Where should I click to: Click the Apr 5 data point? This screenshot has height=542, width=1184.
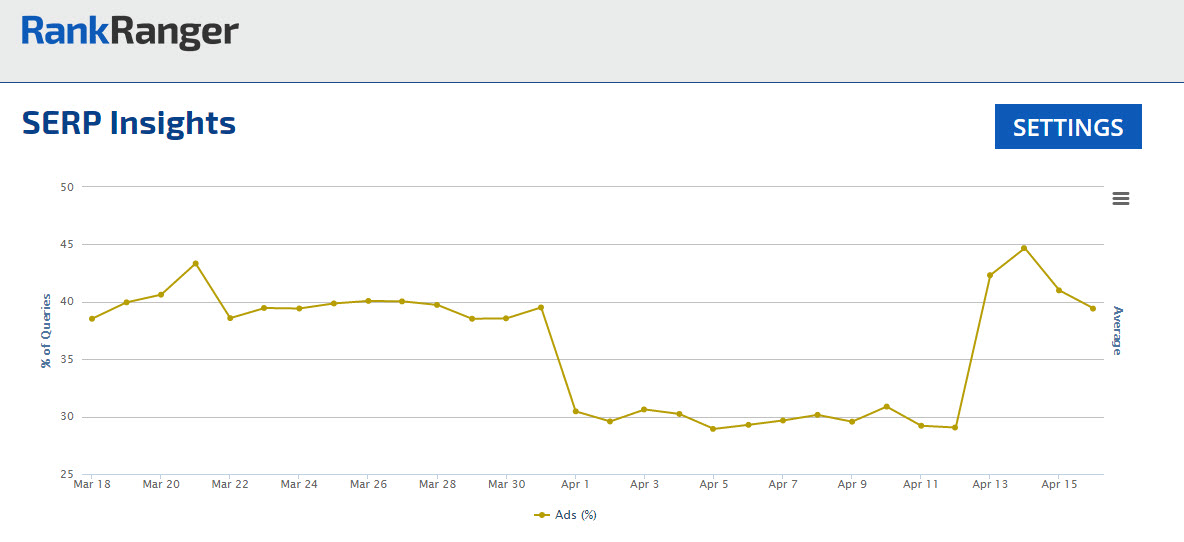pos(713,429)
